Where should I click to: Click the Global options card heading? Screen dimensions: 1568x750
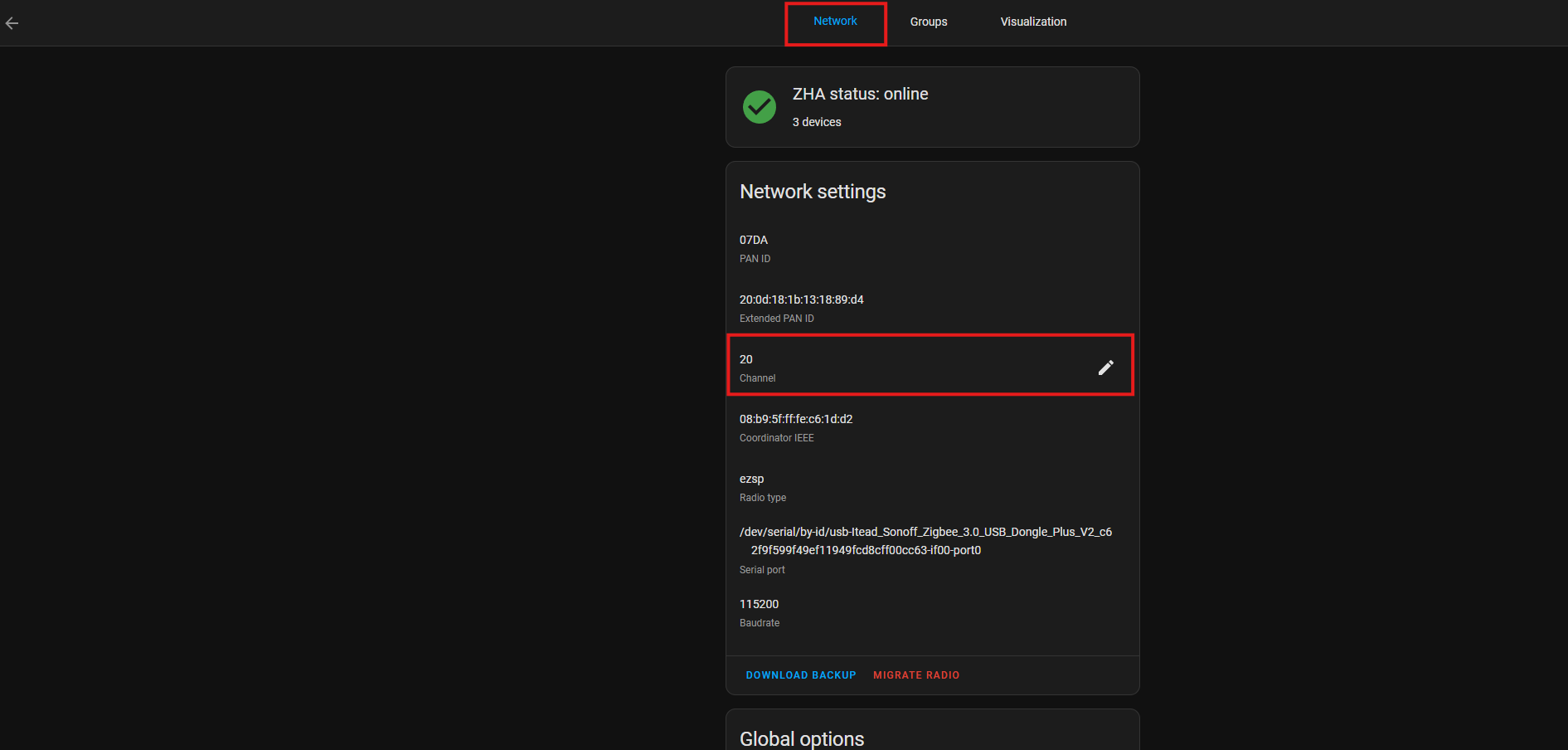pyautogui.click(x=802, y=738)
